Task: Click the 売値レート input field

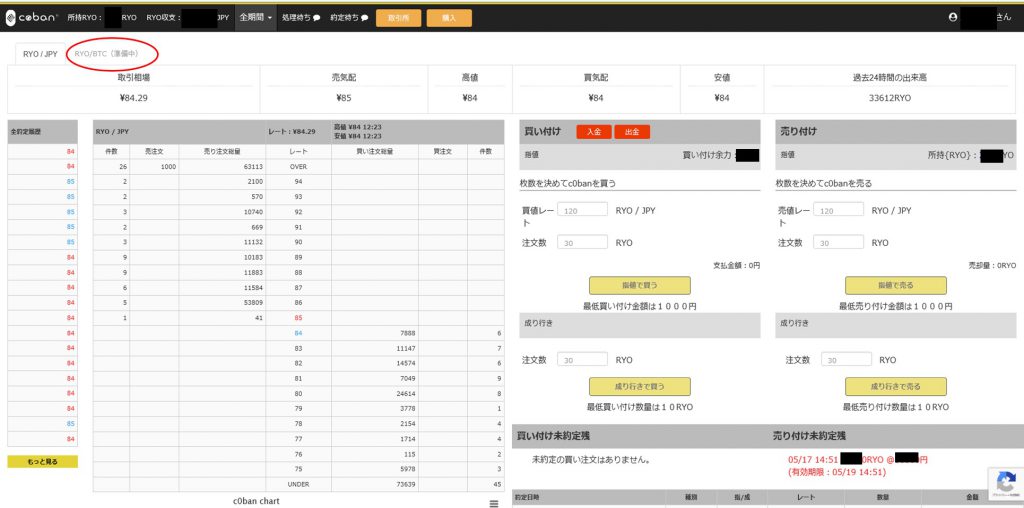Action: 839,210
